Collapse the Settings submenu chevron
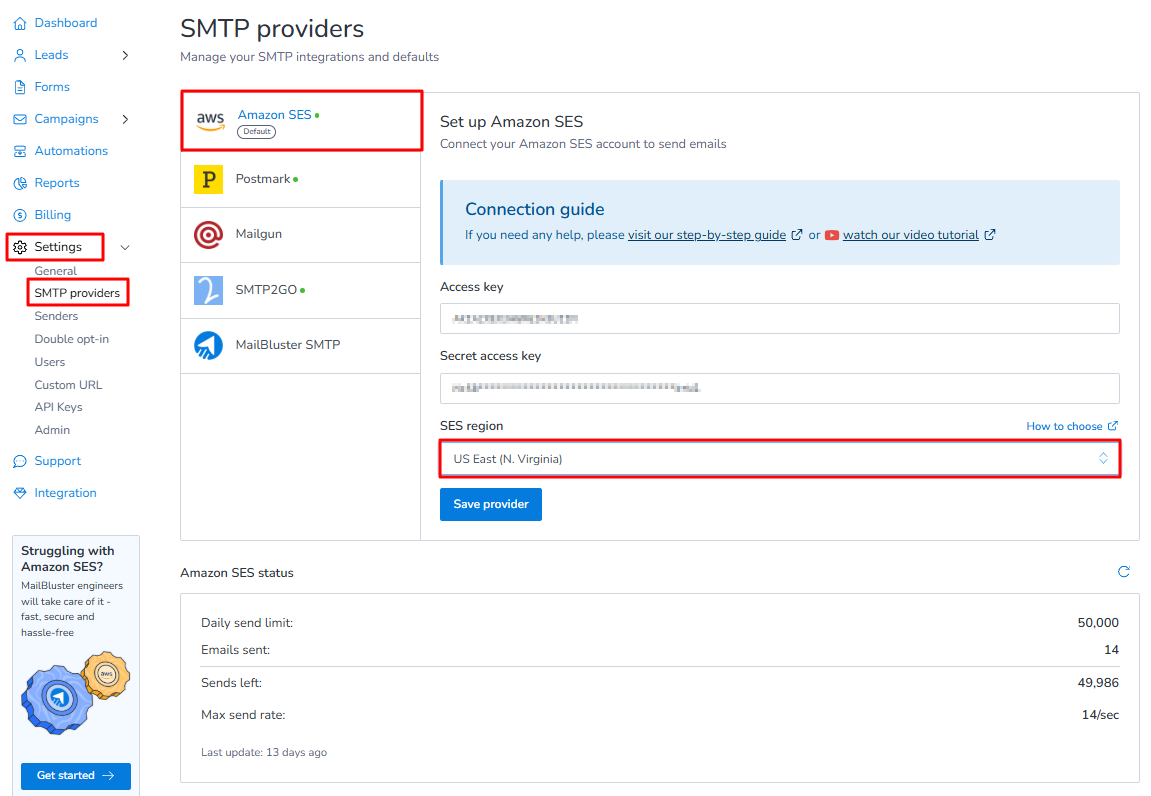 pyautogui.click(x=126, y=247)
